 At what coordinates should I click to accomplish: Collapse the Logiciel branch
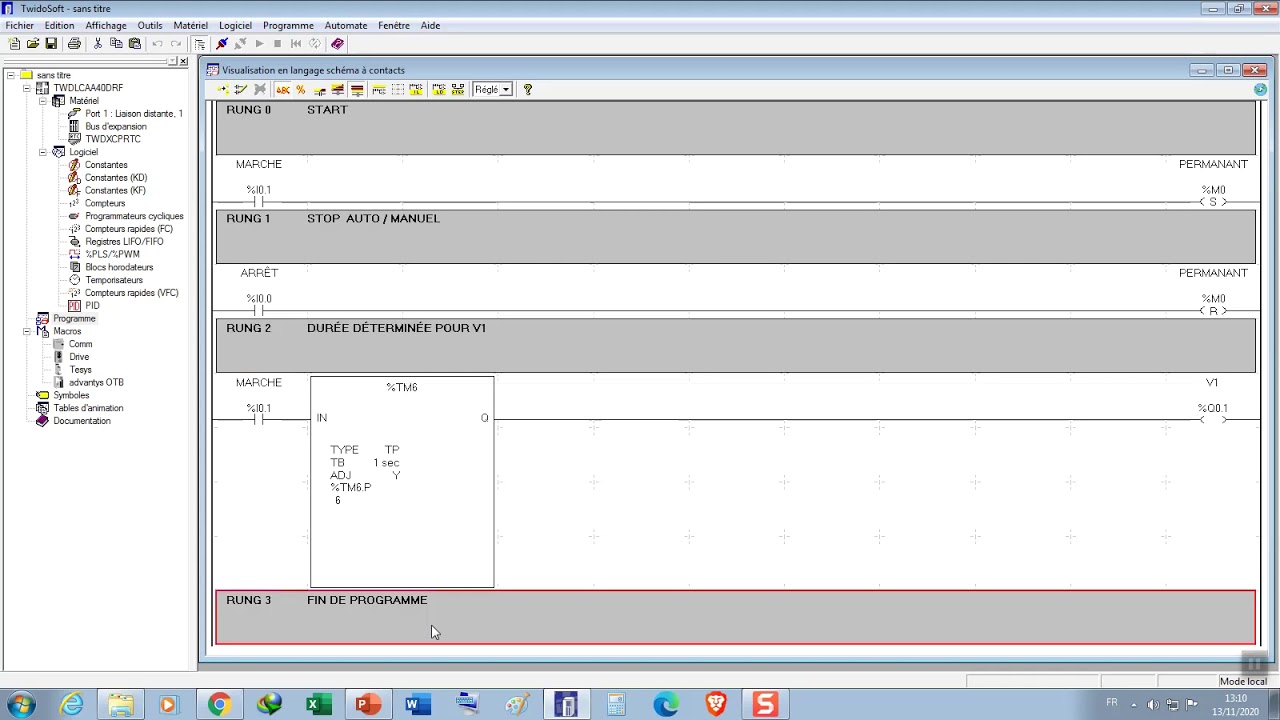[x=42, y=152]
